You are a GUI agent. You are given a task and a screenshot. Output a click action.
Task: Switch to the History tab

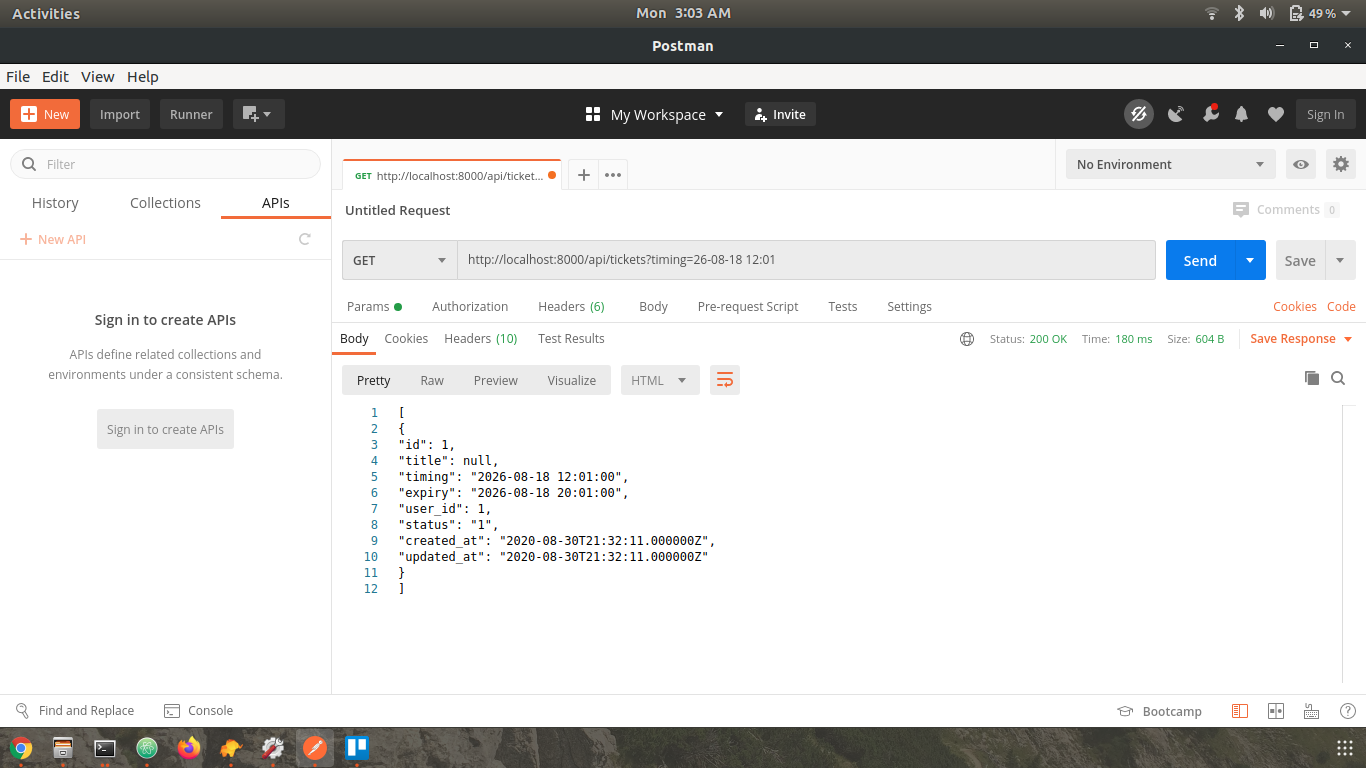click(x=55, y=202)
